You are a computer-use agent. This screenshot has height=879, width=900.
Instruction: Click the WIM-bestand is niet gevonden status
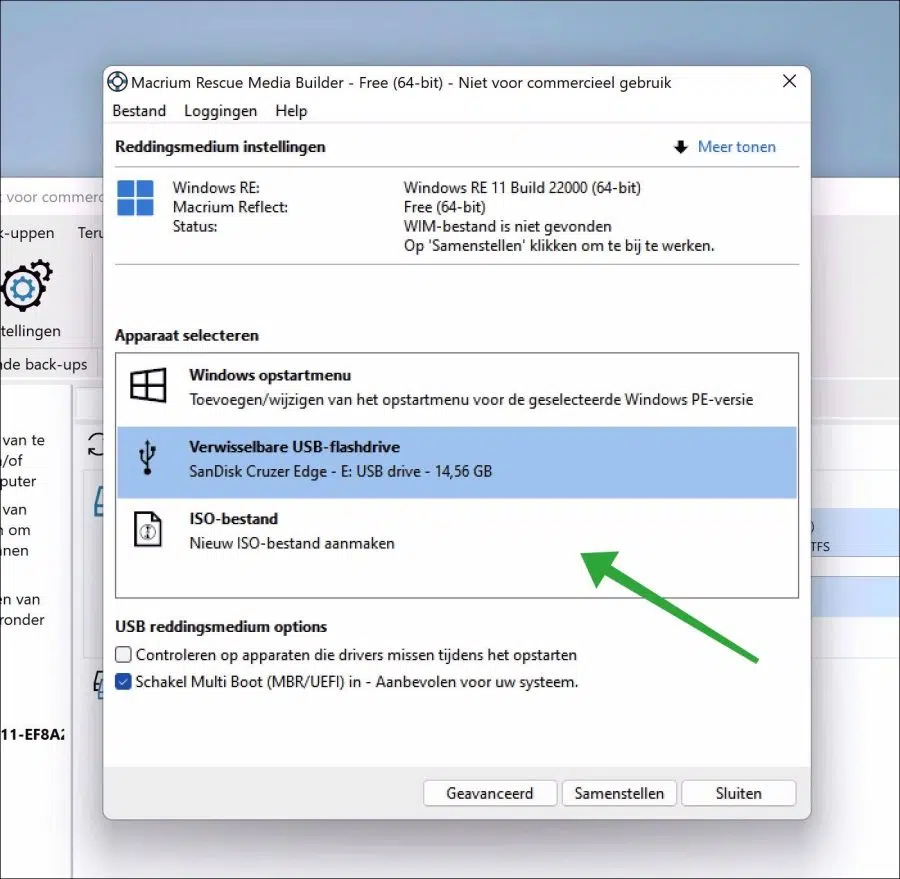(x=507, y=226)
